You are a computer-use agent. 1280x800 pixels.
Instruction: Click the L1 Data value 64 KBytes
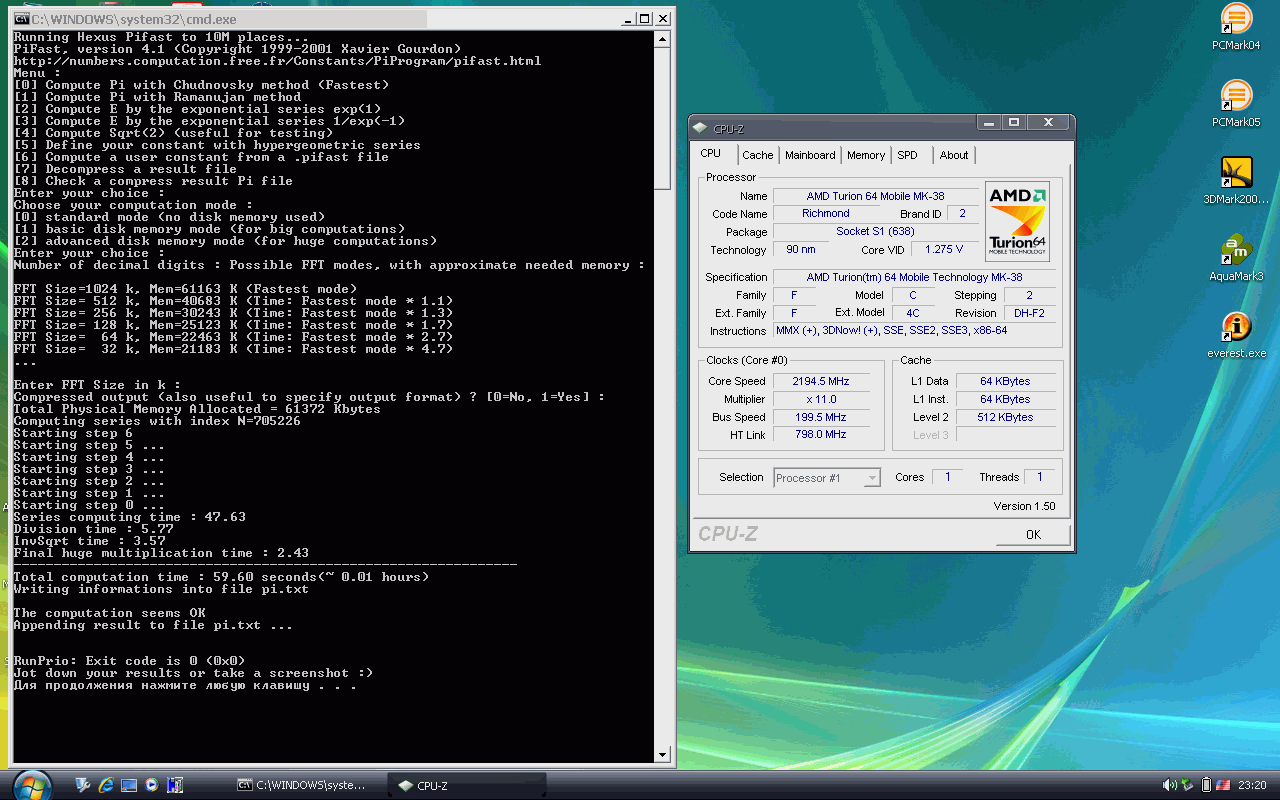(x=1005, y=381)
